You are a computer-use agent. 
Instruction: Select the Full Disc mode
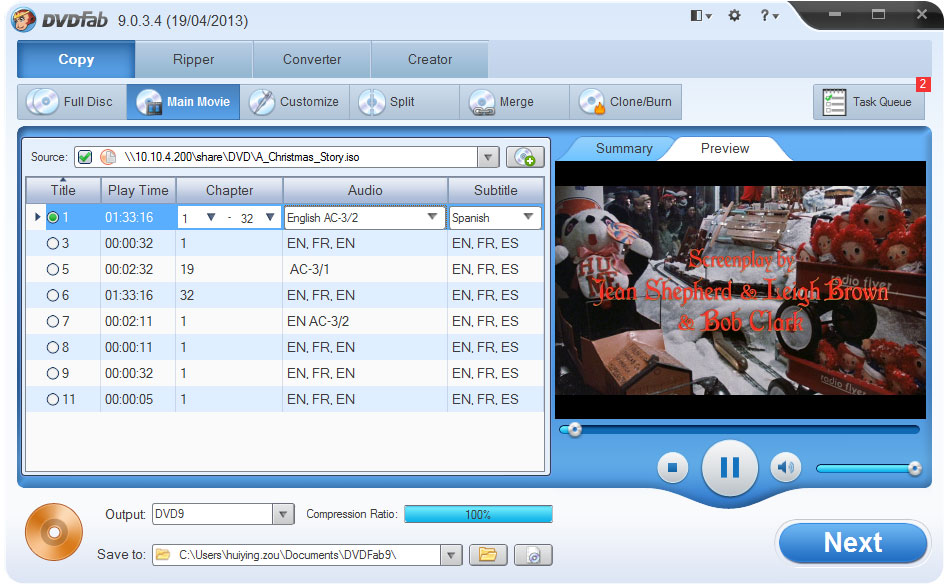72,102
